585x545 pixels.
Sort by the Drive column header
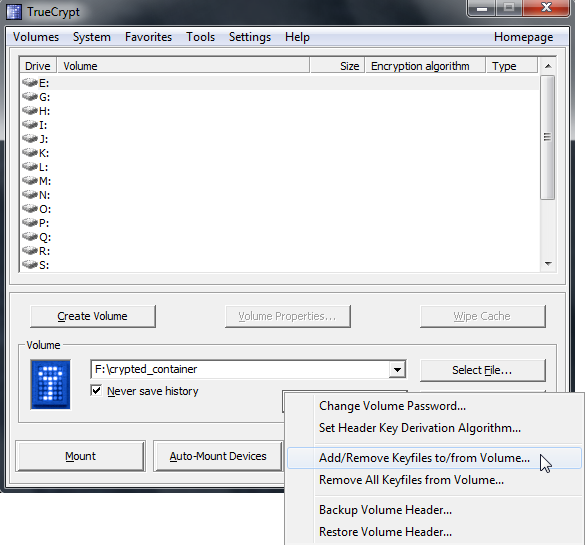click(x=38, y=66)
